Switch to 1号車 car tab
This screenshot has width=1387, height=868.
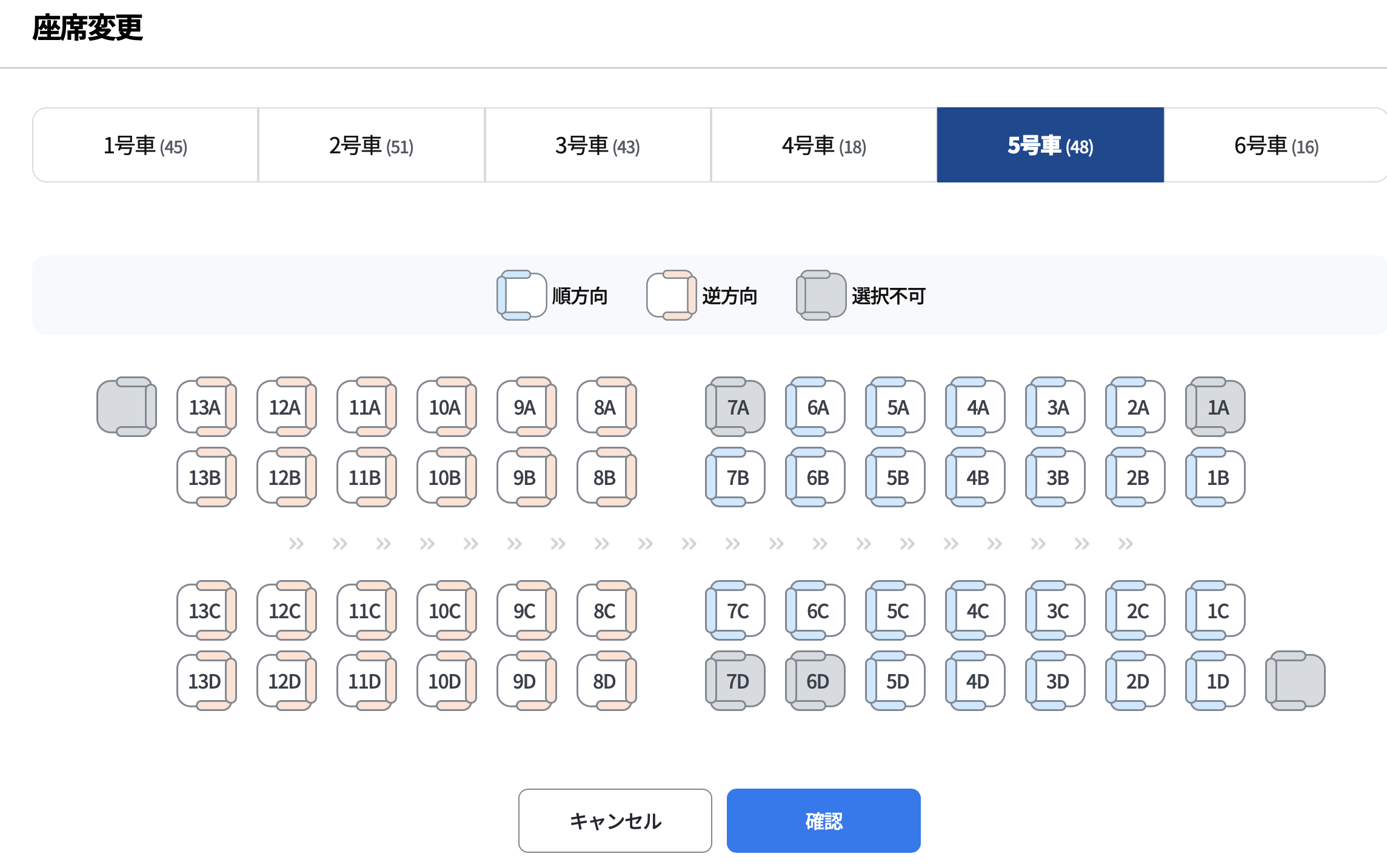[x=145, y=145]
